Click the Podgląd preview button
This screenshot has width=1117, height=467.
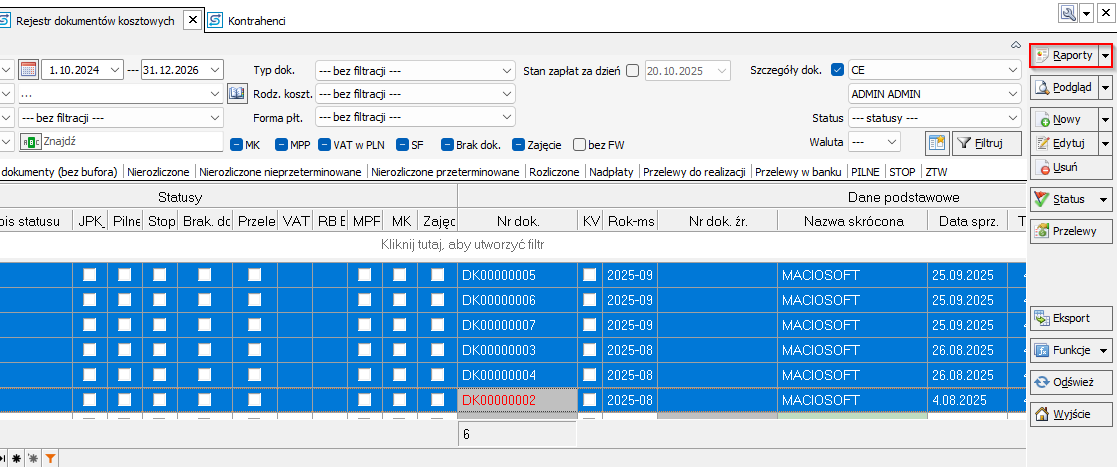click(1064, 87)
